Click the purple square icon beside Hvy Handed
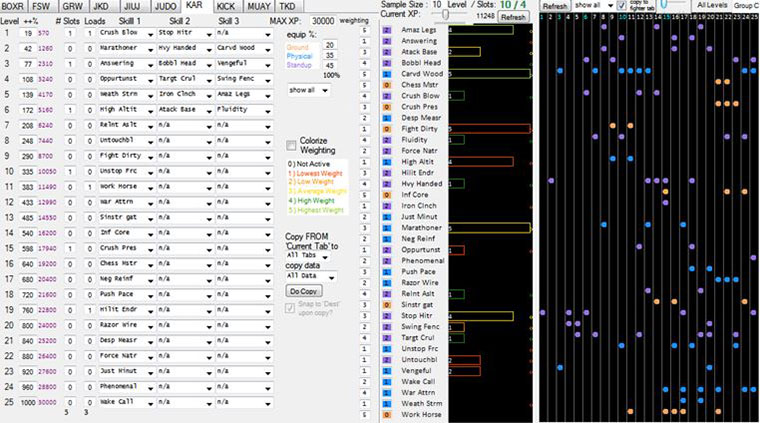760x423 pixels. 387,184
